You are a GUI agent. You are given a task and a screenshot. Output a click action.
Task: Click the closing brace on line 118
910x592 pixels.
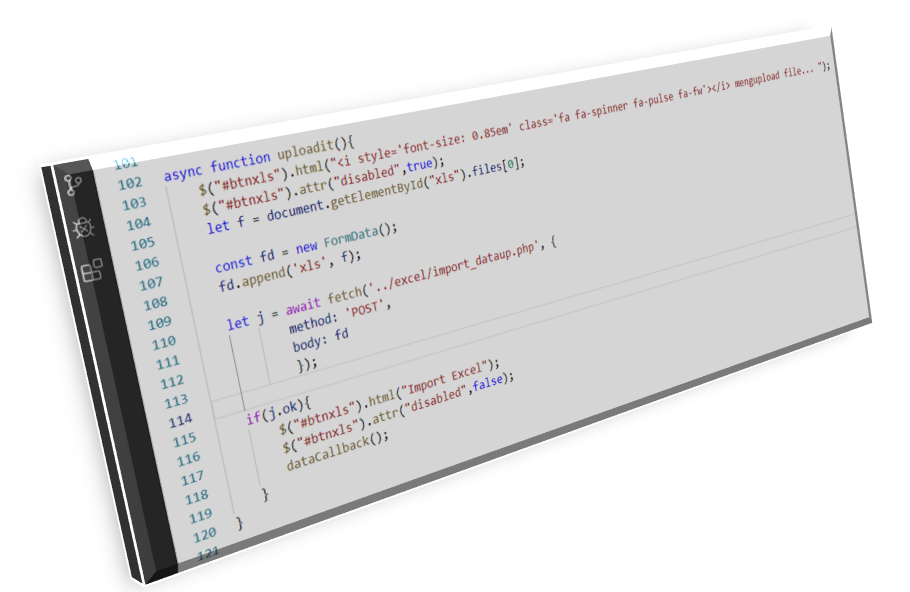(x=264, y=494)
